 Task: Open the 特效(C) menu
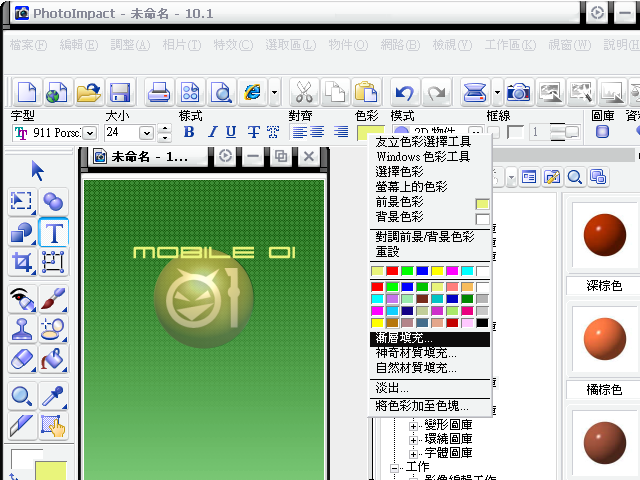[233, 44]
